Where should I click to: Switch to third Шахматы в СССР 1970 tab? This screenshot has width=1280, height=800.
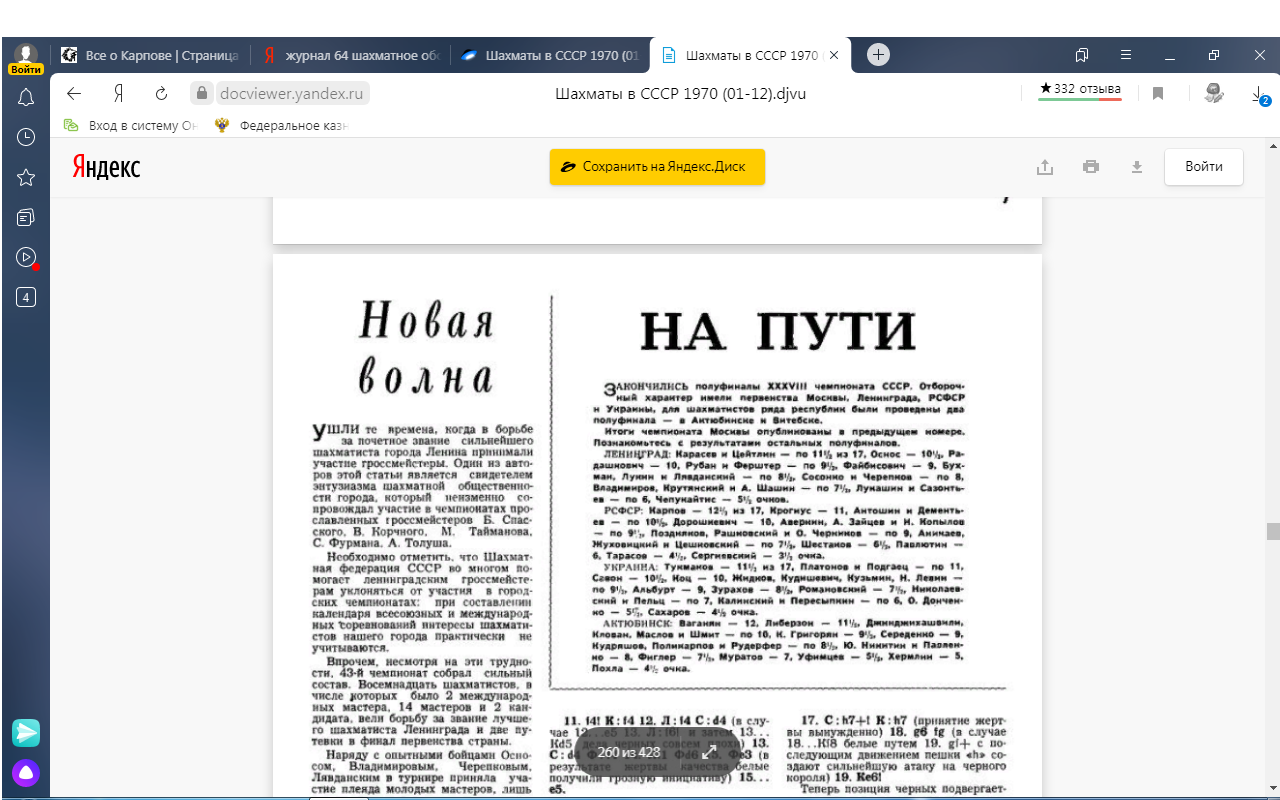[550, 55]
